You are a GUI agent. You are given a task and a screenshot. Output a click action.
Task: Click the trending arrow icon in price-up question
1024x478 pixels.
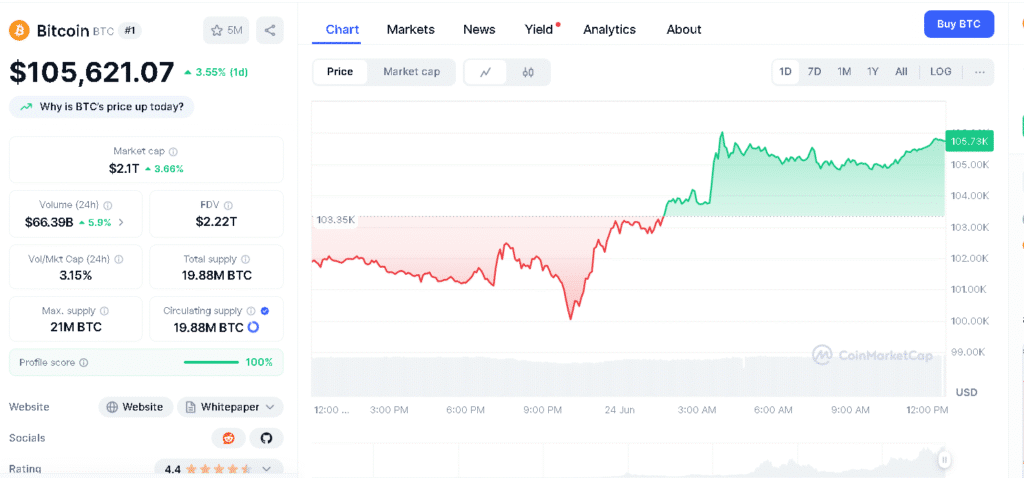point(26,107)
